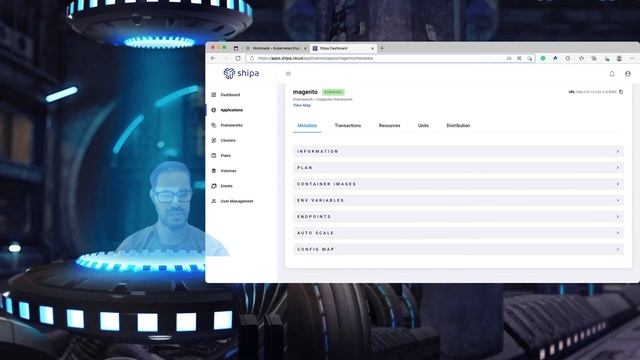Click the Plans sidebar icon
Image resolution: width=640 pixels, height=360 pixels.
(213, 156)
